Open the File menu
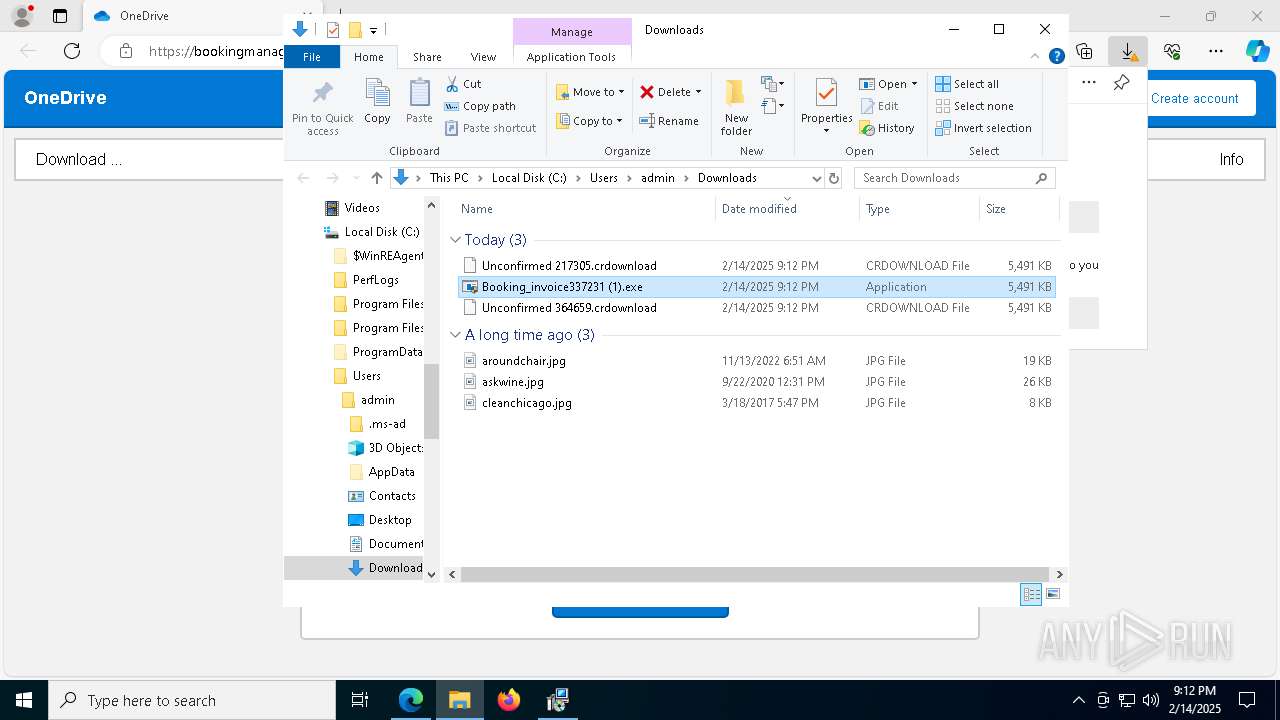This screenshot has width=1280, height=720. (x=312, y=57)
